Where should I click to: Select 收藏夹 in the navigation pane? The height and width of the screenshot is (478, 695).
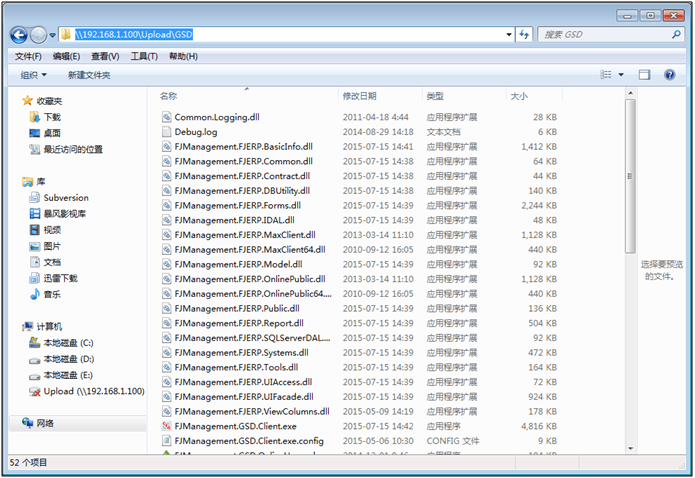tap(49, 101)
